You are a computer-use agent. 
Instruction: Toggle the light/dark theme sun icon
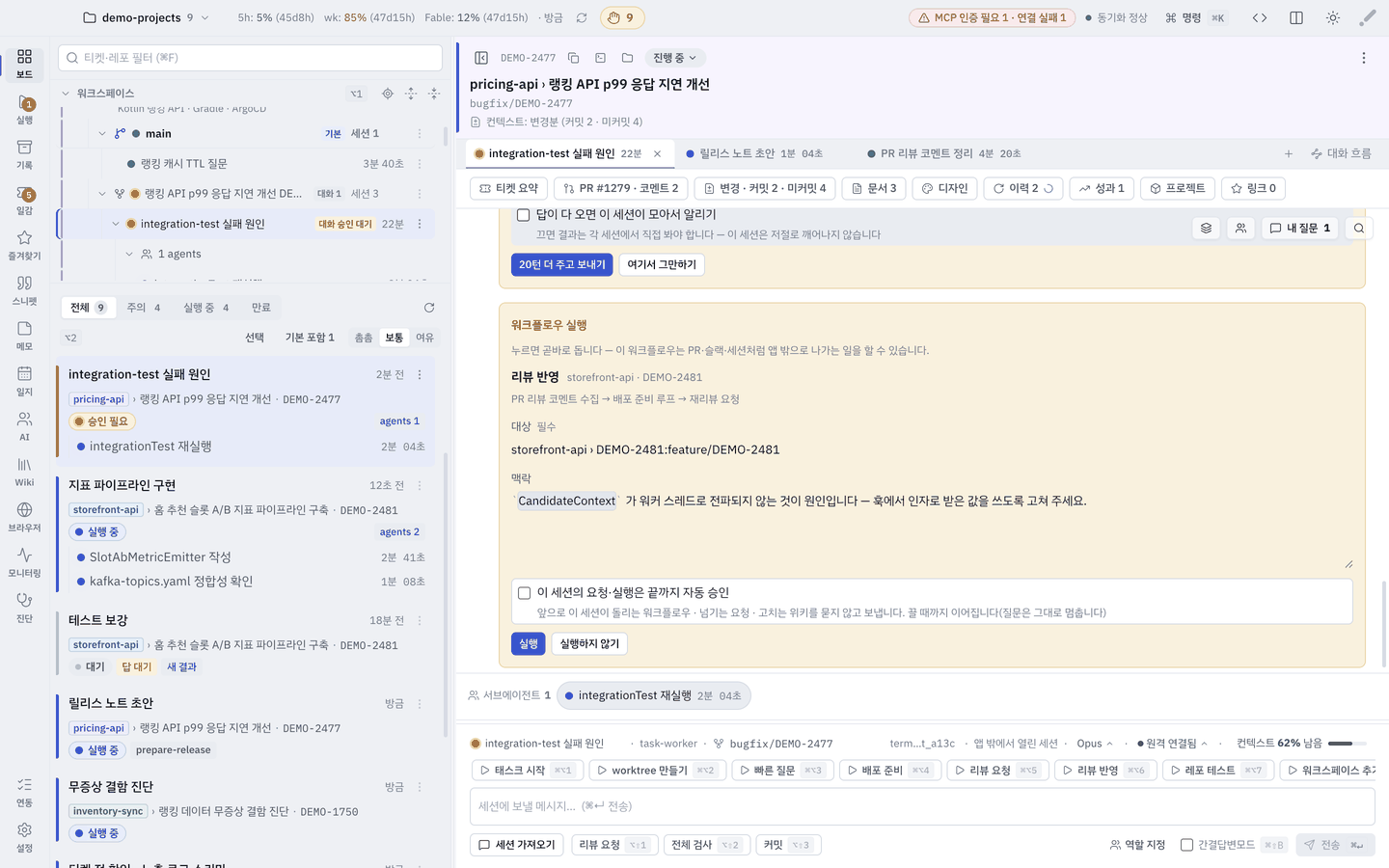[x=1333, y=17]
